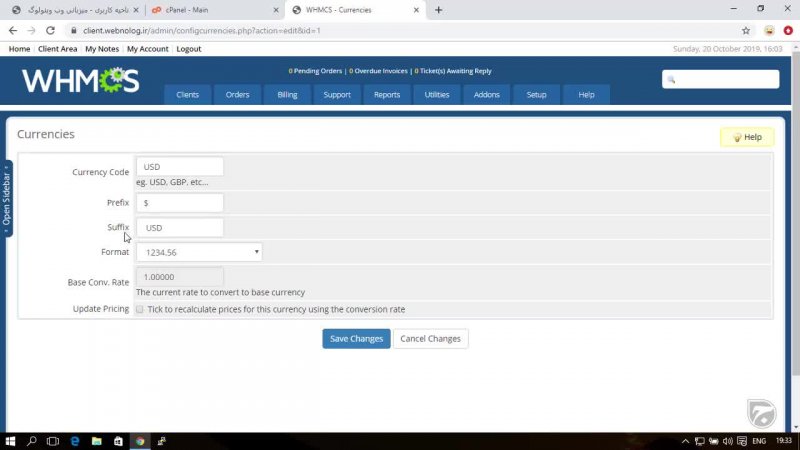Open the Windows Start menu

pos(10,441)
